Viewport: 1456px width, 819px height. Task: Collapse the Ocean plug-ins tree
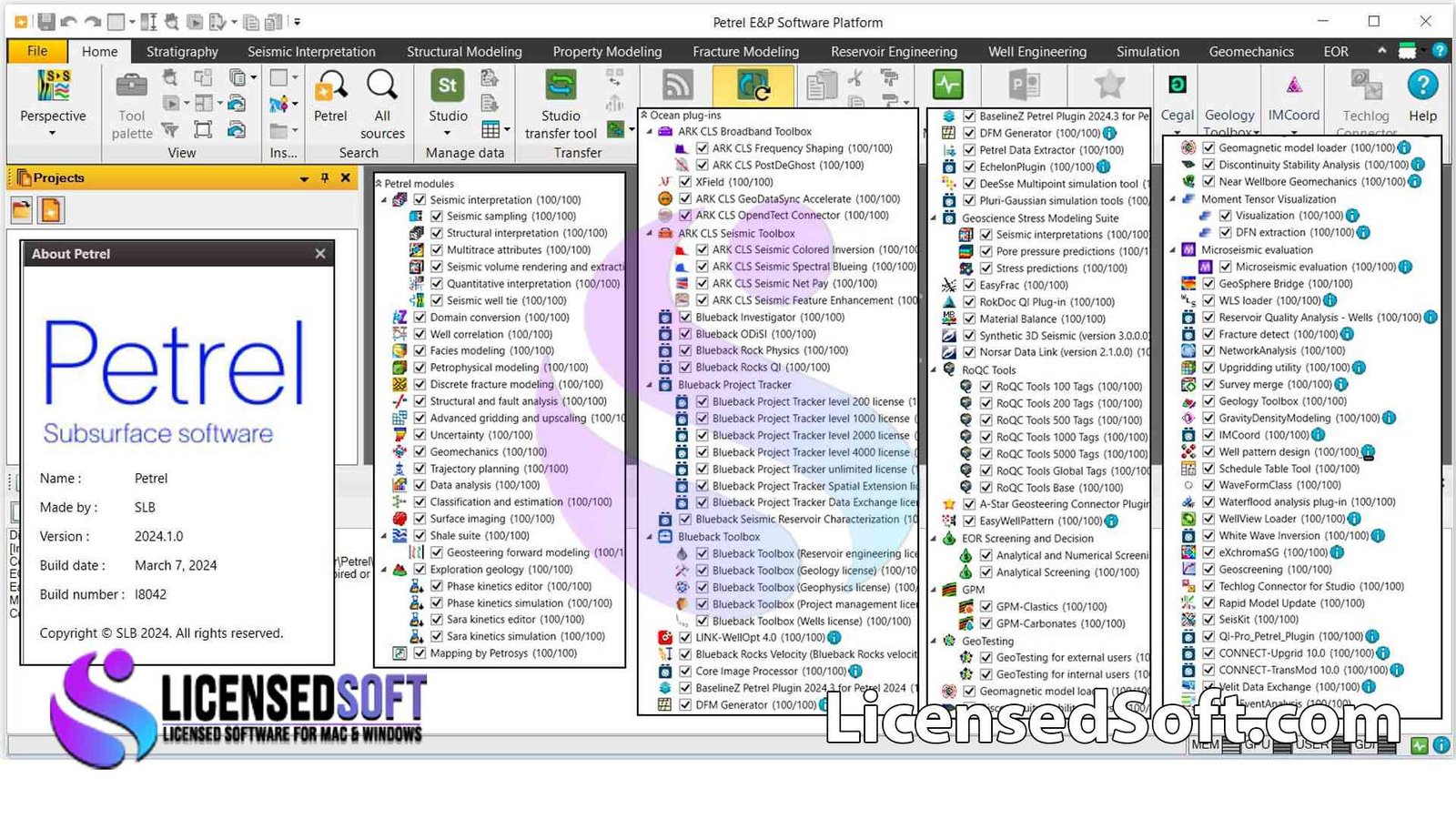644,116
